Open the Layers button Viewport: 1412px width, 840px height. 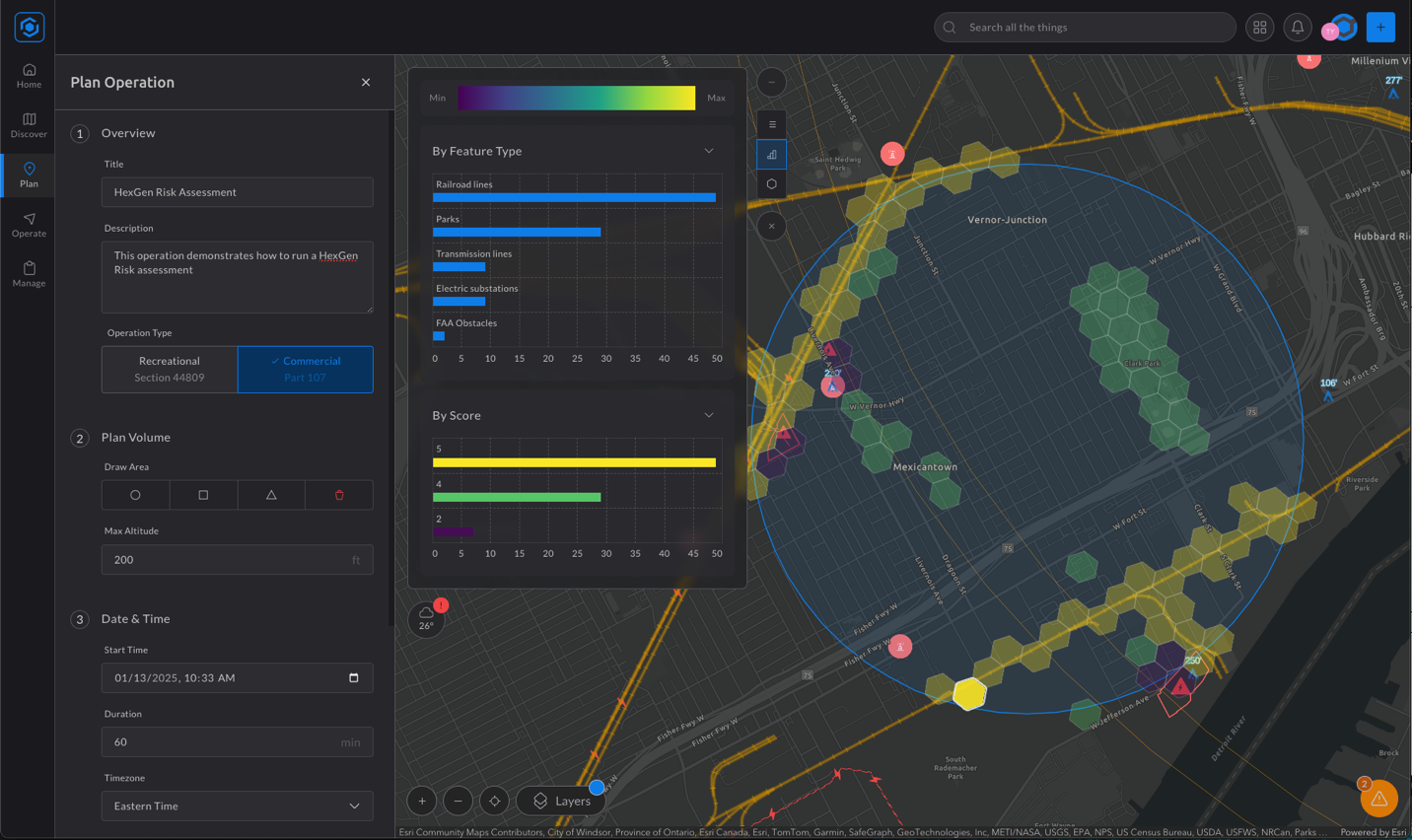561,801
